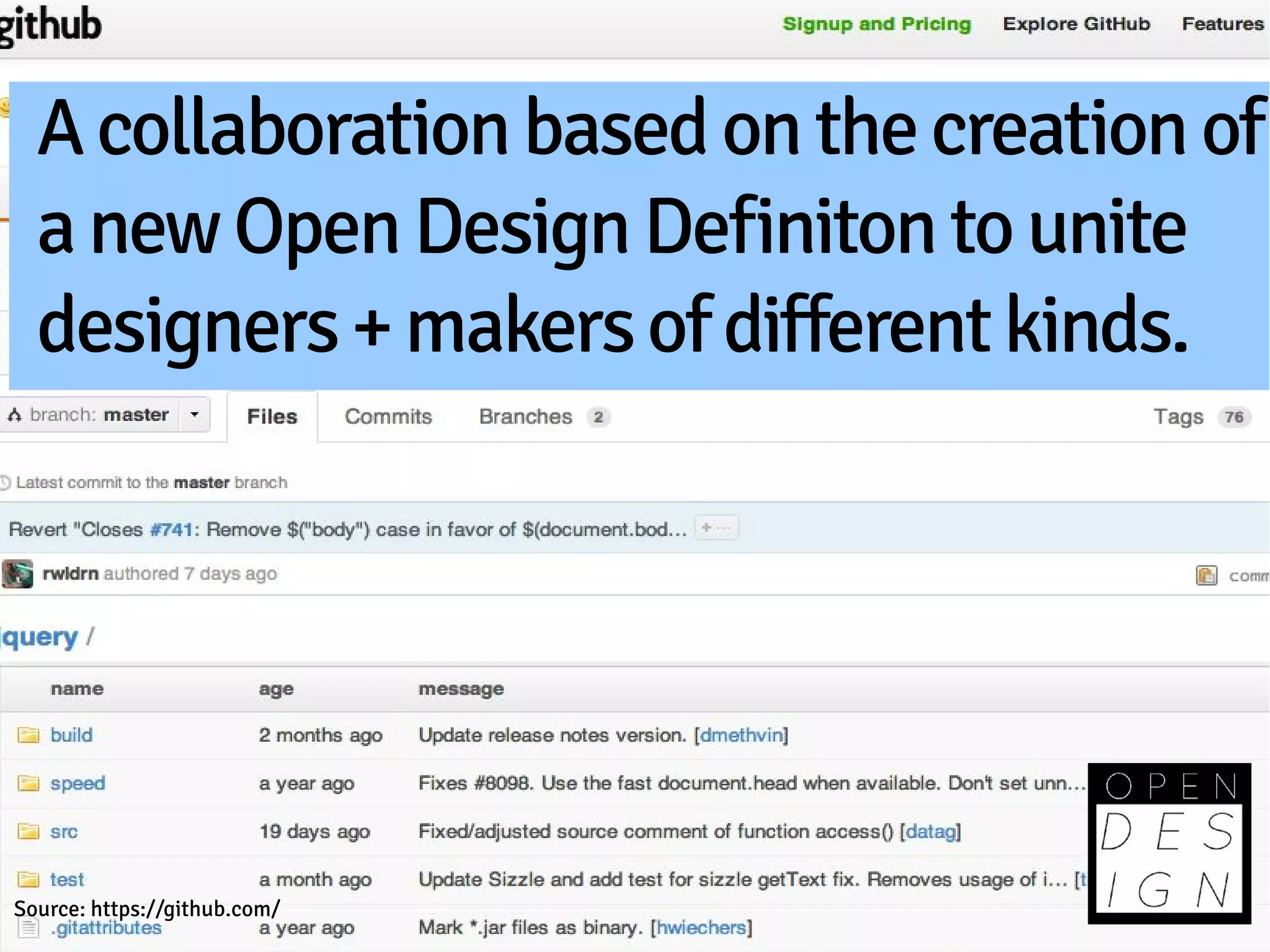
Task: Click 'Fixed/adjusted source comment' message
Action: 656,831
